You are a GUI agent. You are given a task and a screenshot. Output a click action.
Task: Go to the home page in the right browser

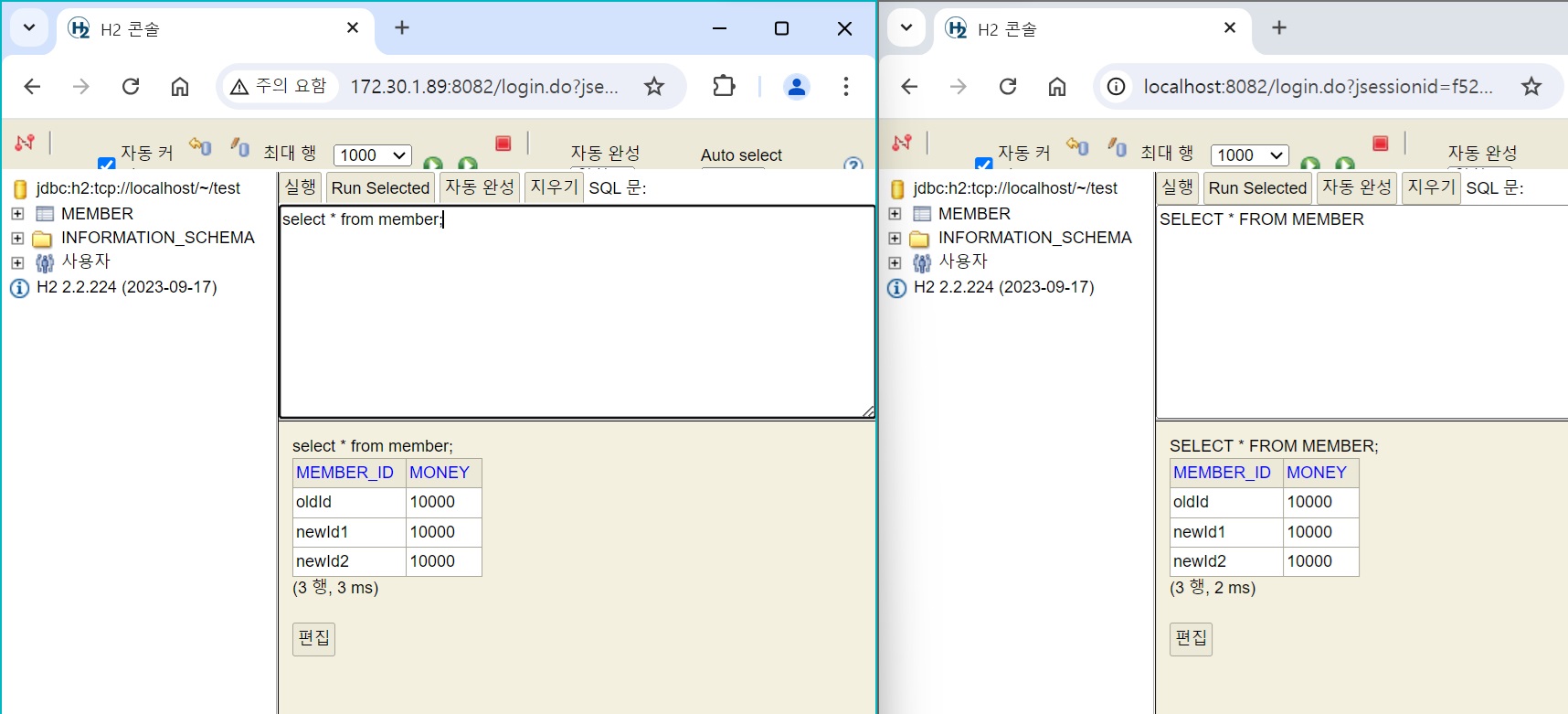[x=1057, y=86]
